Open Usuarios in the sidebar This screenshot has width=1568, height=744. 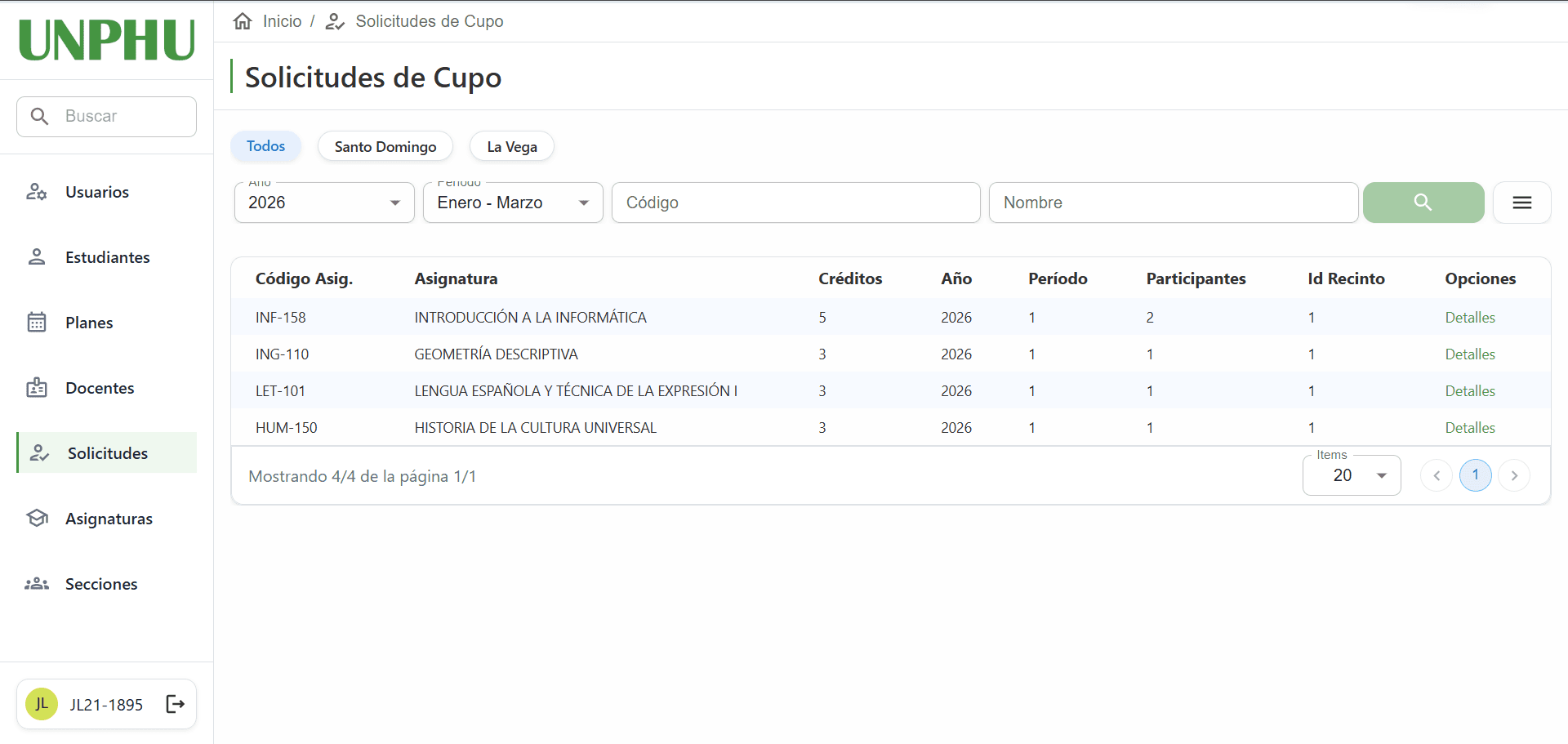pyautogui.click(x=106, y=192)
